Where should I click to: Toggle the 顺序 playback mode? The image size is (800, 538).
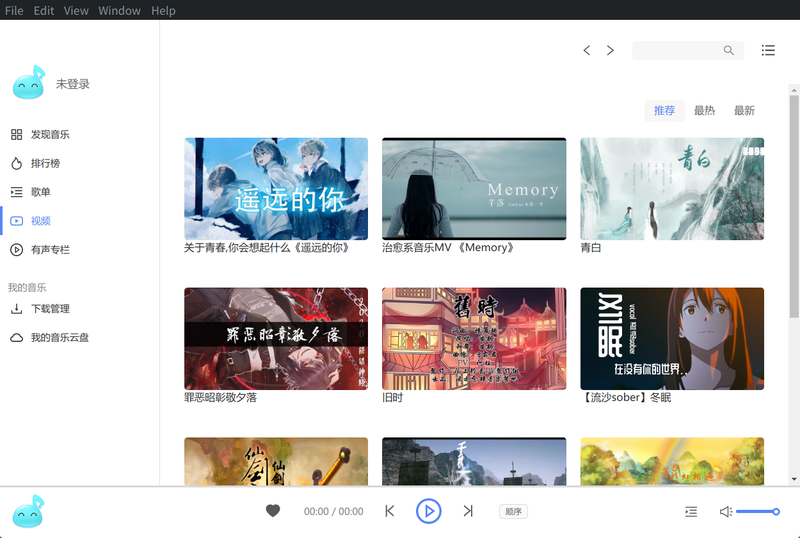513,511
